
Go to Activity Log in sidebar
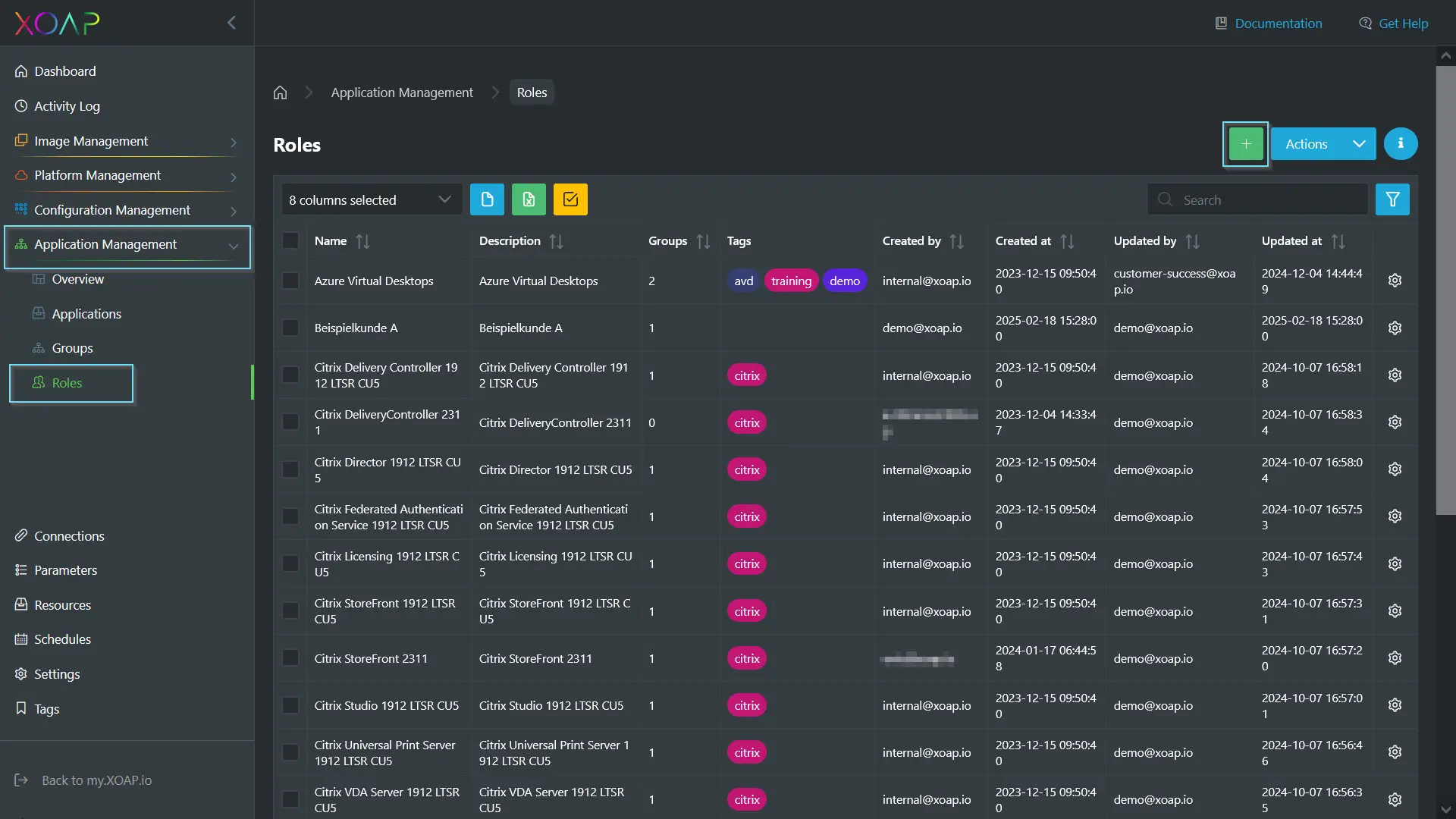click(67, 106)
